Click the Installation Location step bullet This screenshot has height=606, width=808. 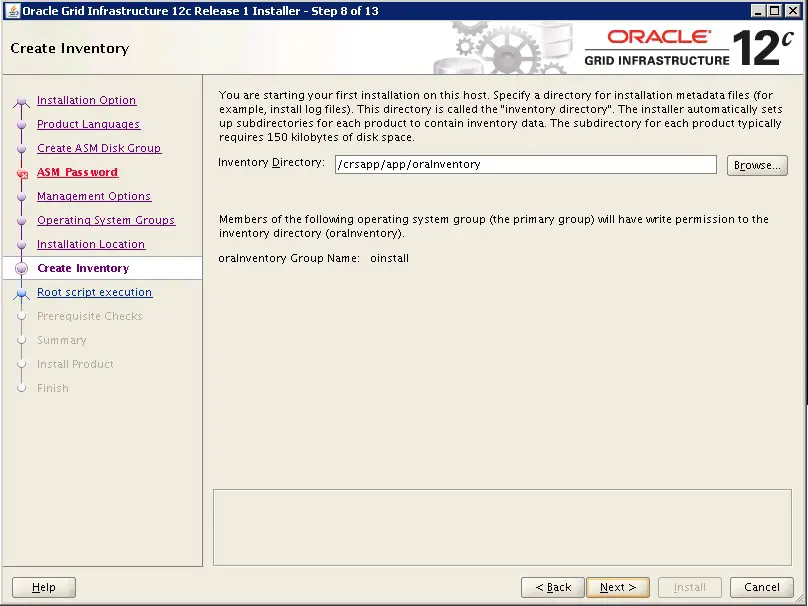point(22,245)
